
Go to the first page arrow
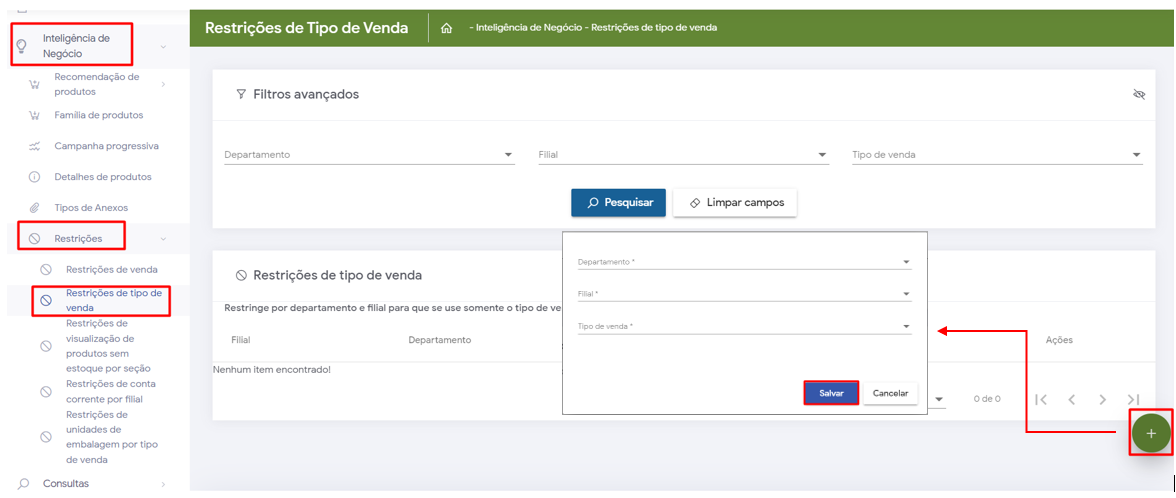pyautogui.click(x=1041, y=399)
